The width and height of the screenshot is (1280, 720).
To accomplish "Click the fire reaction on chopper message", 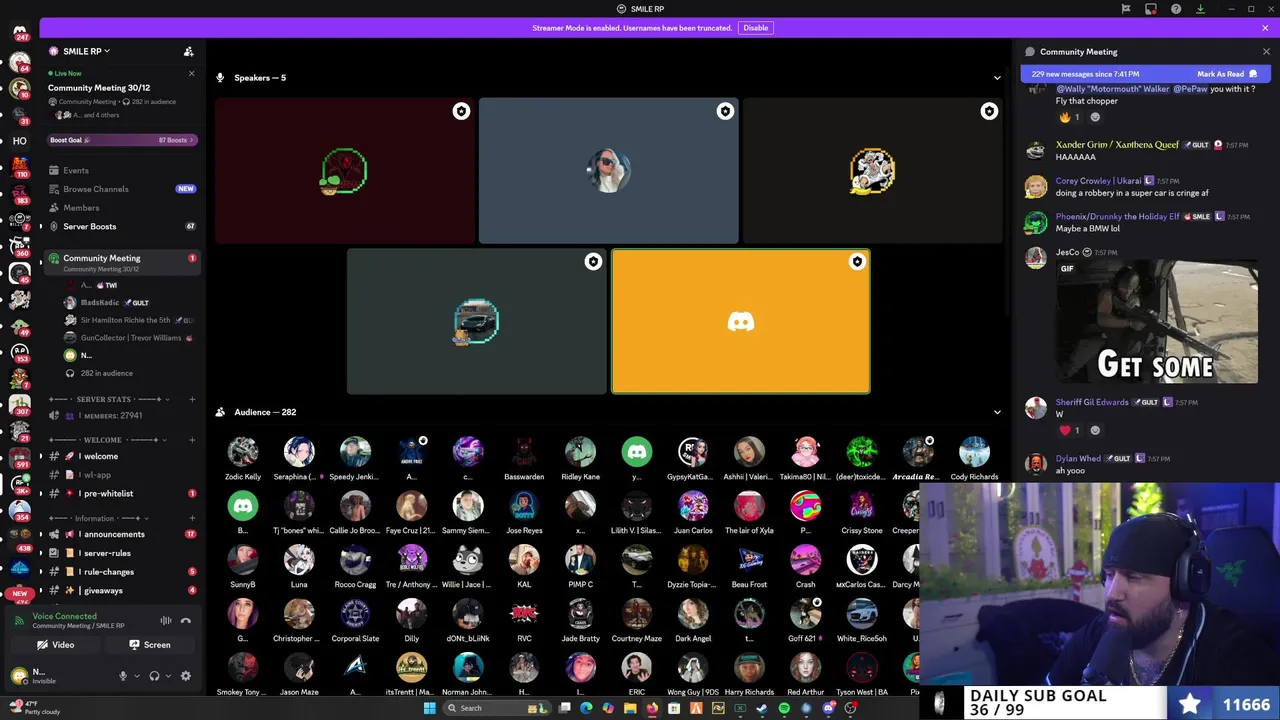I will 1069,117.
